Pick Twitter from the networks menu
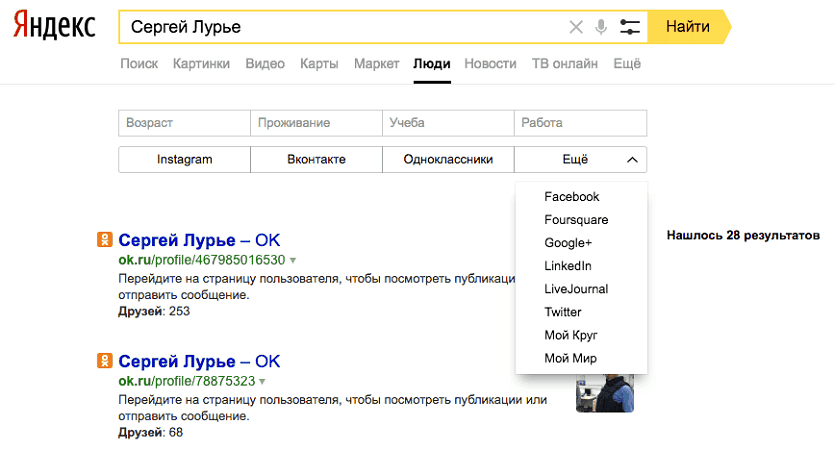Screen dimensions: 834x450 [x=563, y=312]
